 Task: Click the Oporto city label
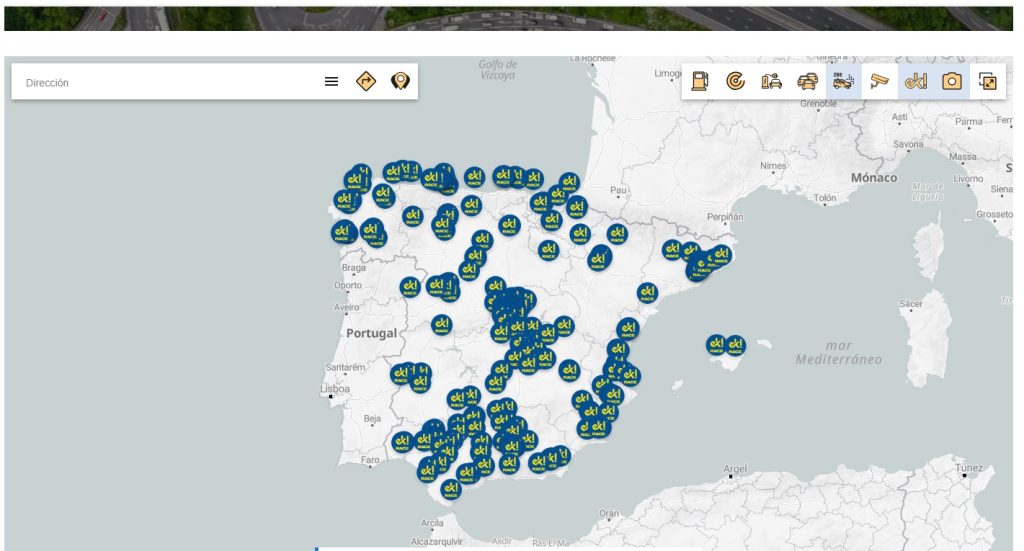click(348, 285)
